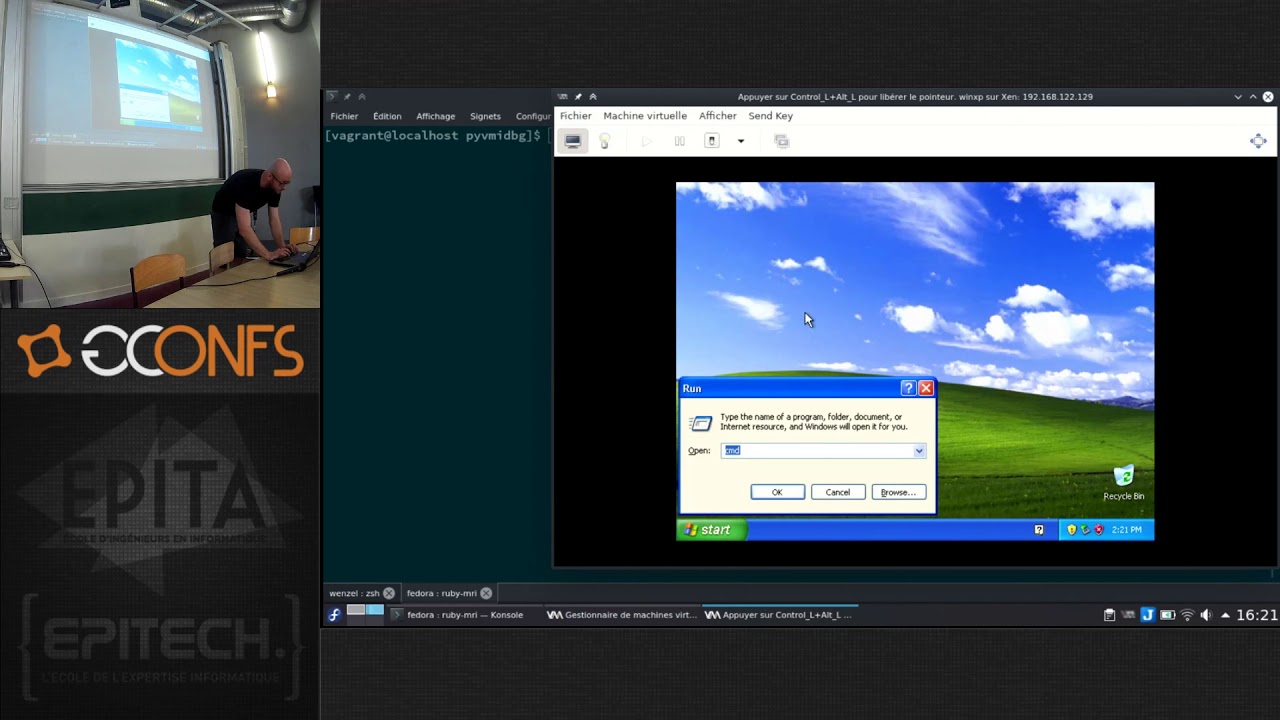1280x720 pixels.
Task: Click the battery tray icon
Action: 1167,615
